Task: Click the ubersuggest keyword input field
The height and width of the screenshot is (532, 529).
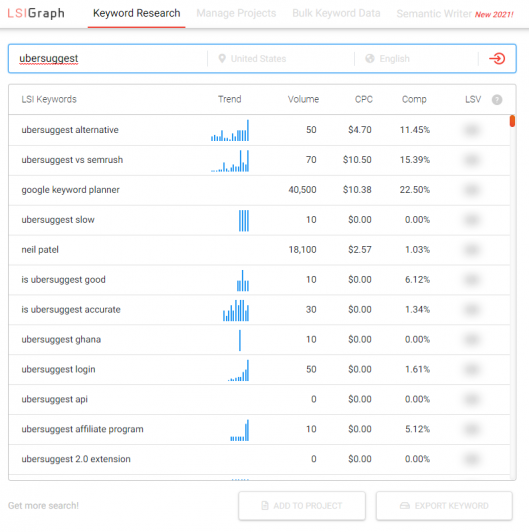Action: [x=108, y=58]
